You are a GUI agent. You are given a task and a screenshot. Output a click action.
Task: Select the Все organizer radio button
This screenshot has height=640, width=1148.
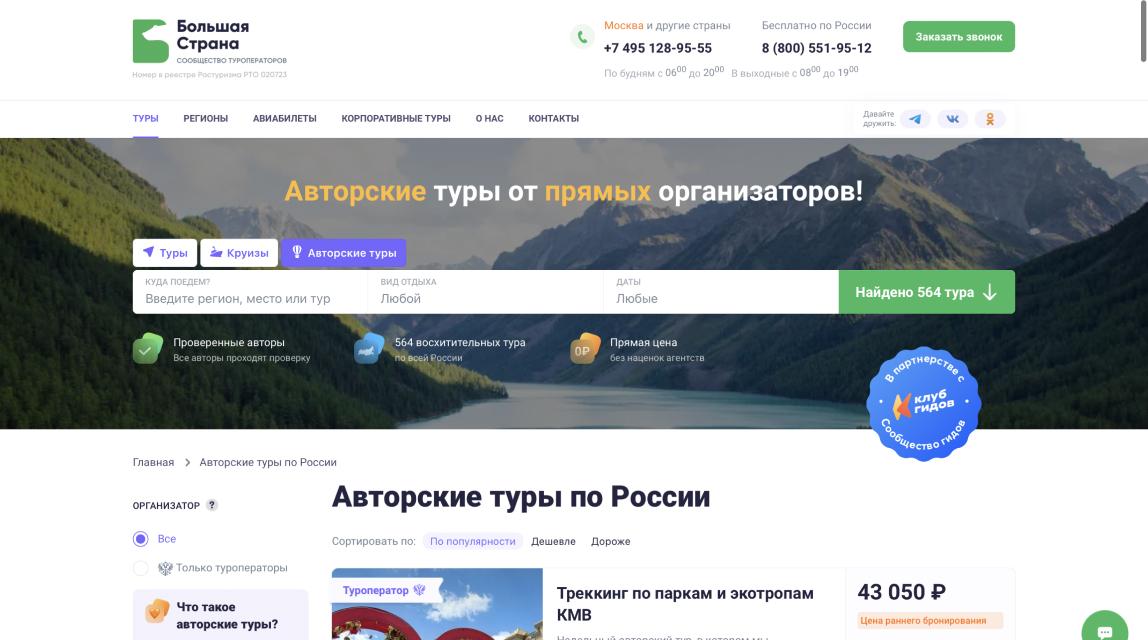[141, 539]
